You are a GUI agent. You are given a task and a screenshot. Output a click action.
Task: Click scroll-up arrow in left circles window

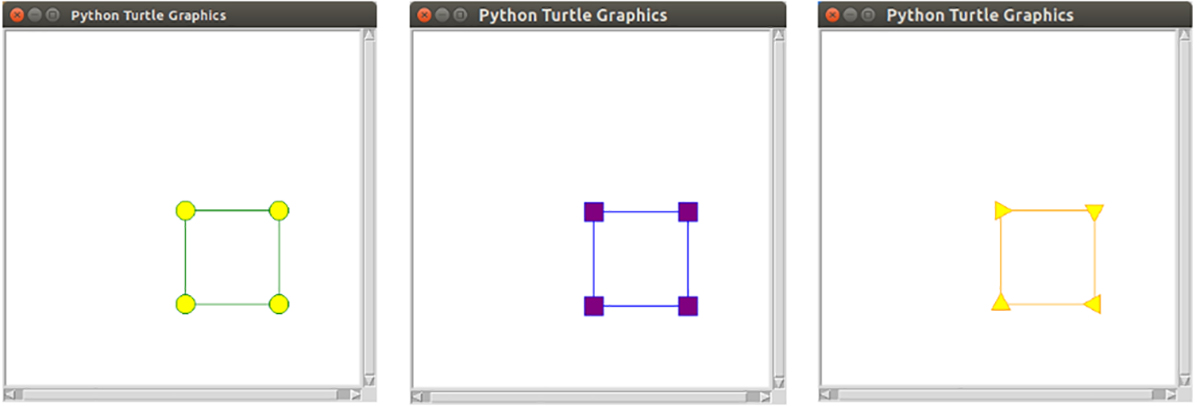369,35
